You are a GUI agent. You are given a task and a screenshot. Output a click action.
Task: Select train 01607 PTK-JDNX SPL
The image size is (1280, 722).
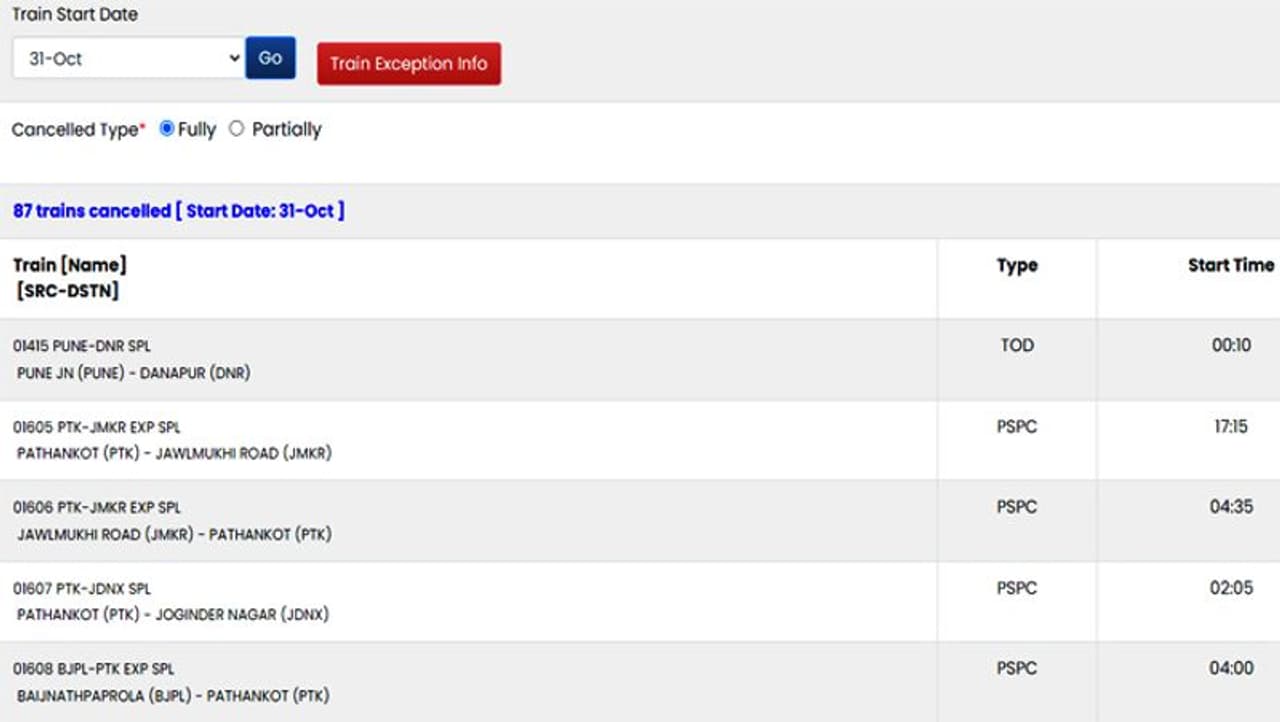click(x=82, y=588)
